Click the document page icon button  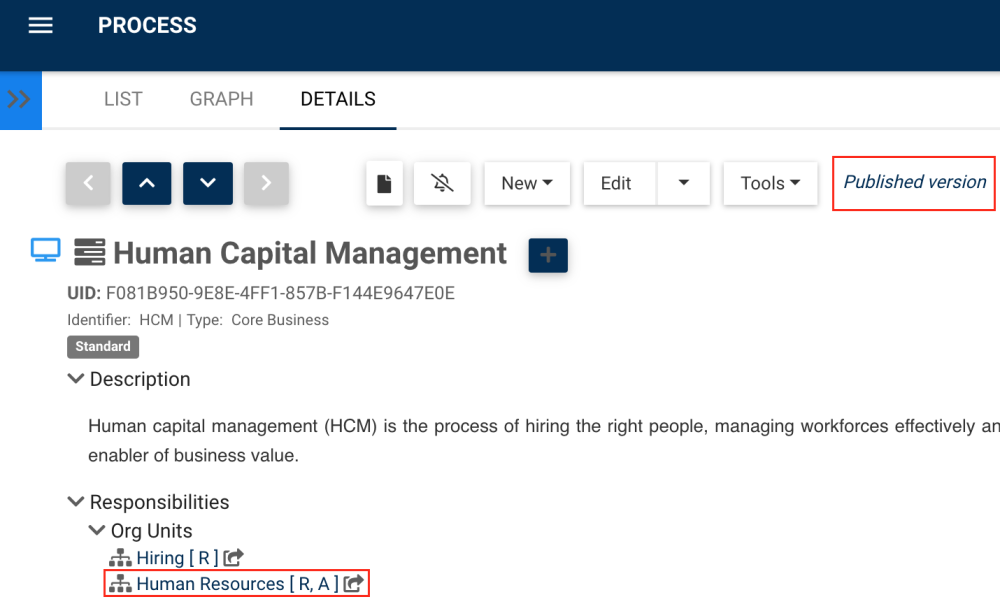[x=384, y=184]
